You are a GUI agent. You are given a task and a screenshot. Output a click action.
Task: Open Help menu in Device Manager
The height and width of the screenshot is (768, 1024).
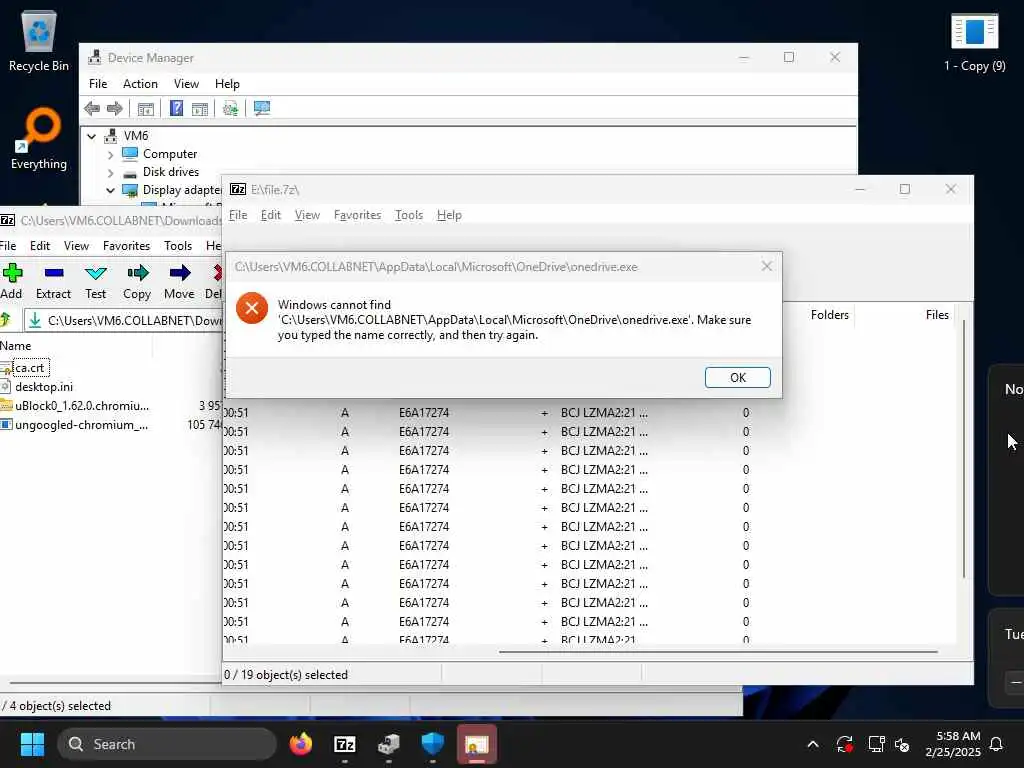[x=227, y=84]
